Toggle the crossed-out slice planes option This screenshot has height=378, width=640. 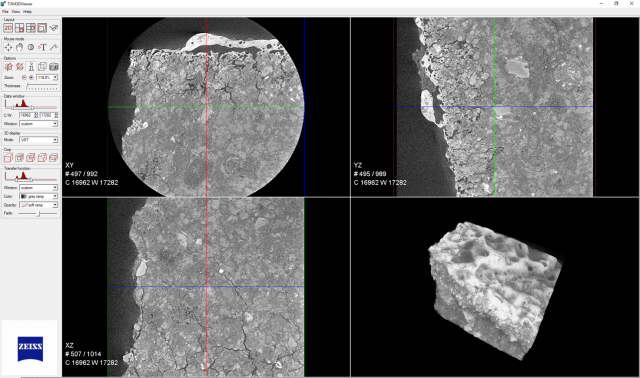pos(19,67)
